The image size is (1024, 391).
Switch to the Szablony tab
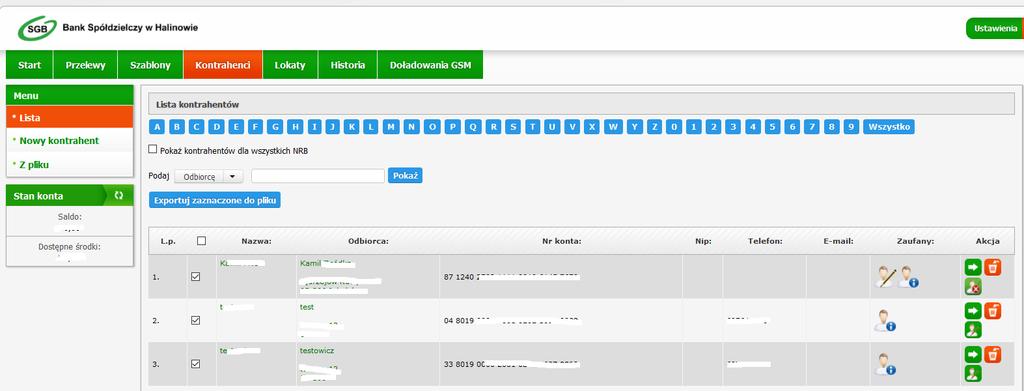pos(150,65)
